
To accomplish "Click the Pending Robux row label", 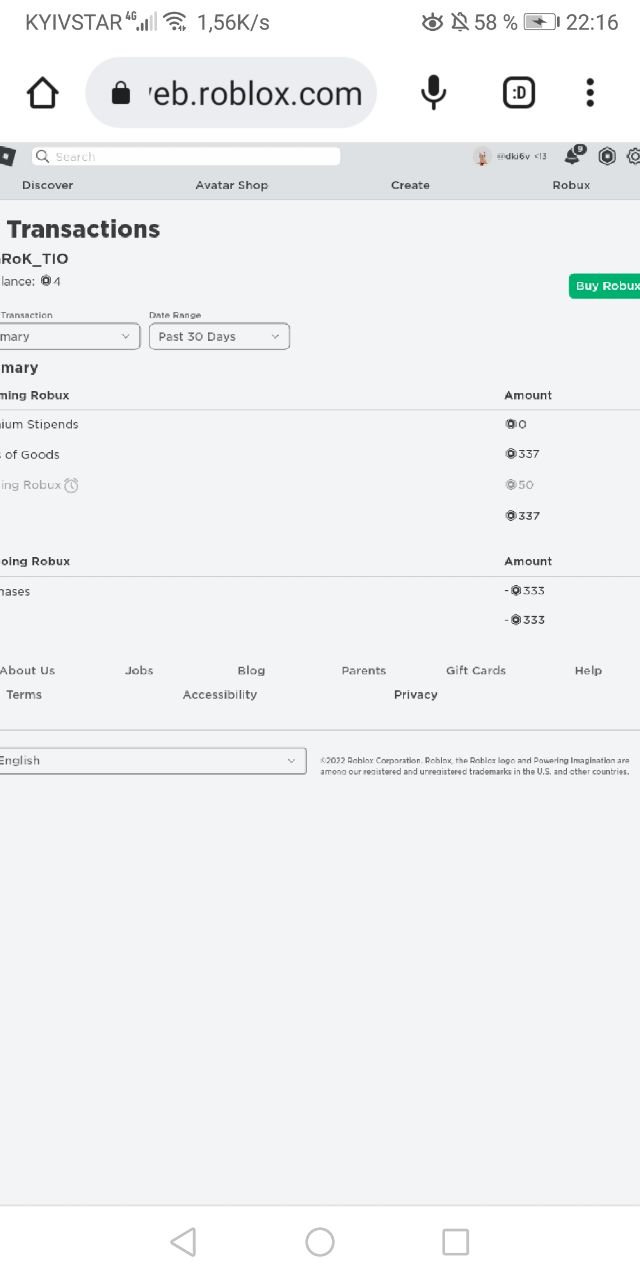I will (31, 485).
